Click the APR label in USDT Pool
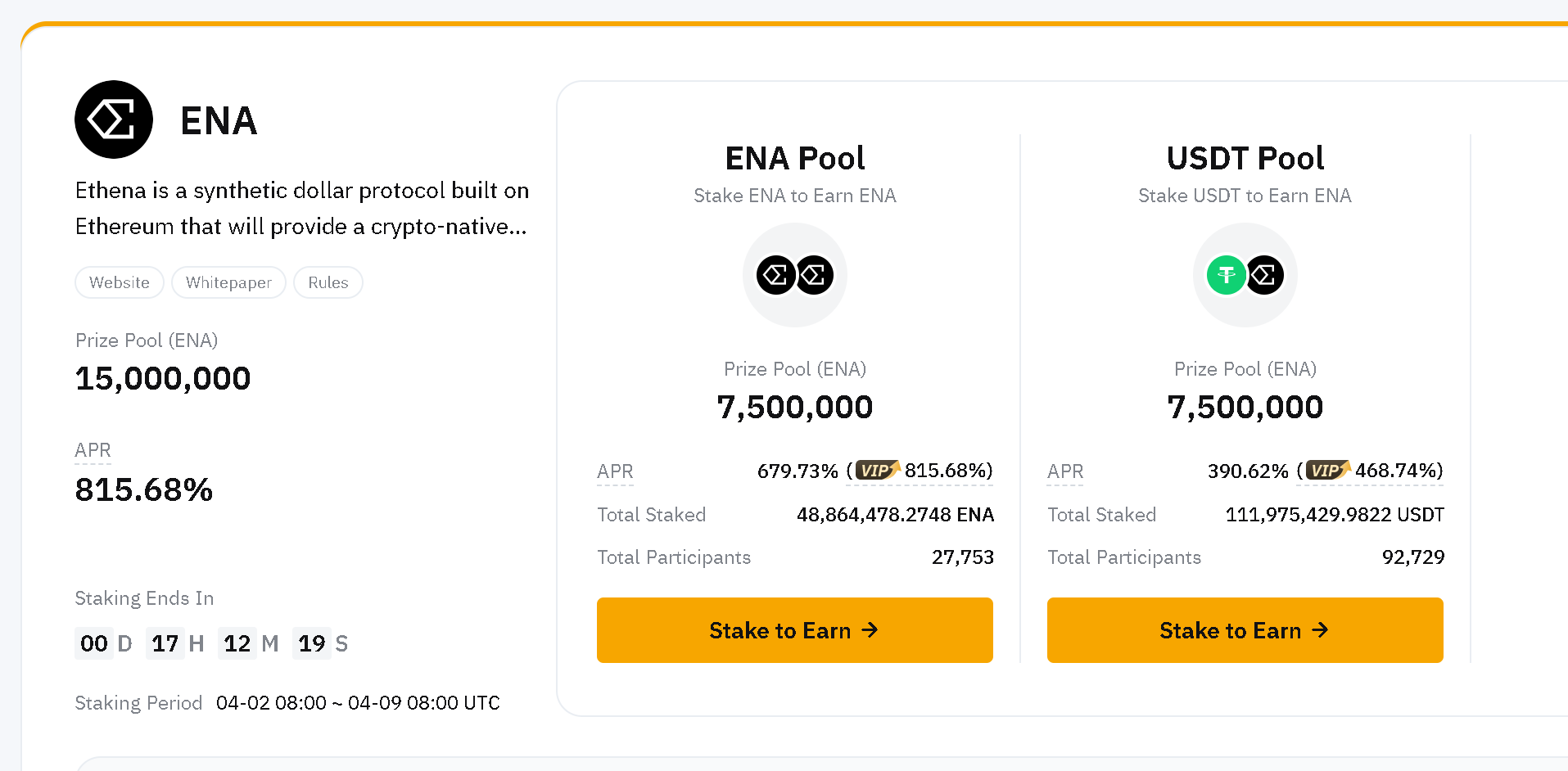Viewport: 1568px width, 771px height. pos(1065,471)
